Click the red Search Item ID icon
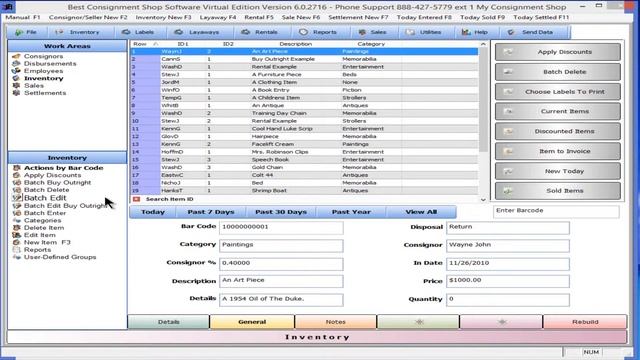The width and height of the screenshot is (640, 360). coord(136,199)
